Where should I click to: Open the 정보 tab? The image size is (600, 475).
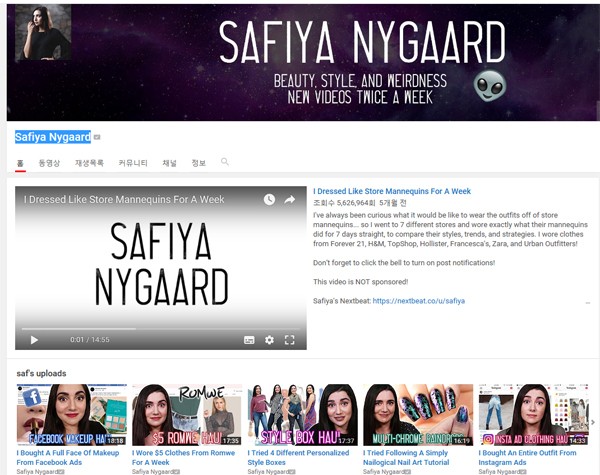click(199, 163)
